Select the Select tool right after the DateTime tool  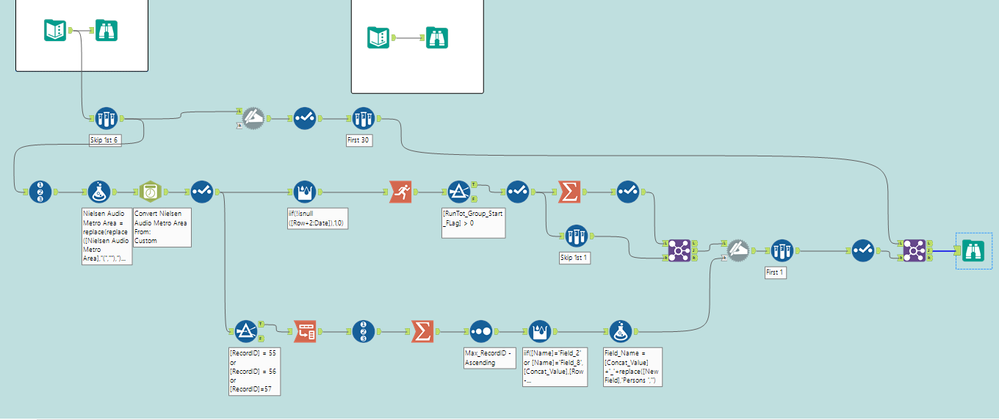203,191
